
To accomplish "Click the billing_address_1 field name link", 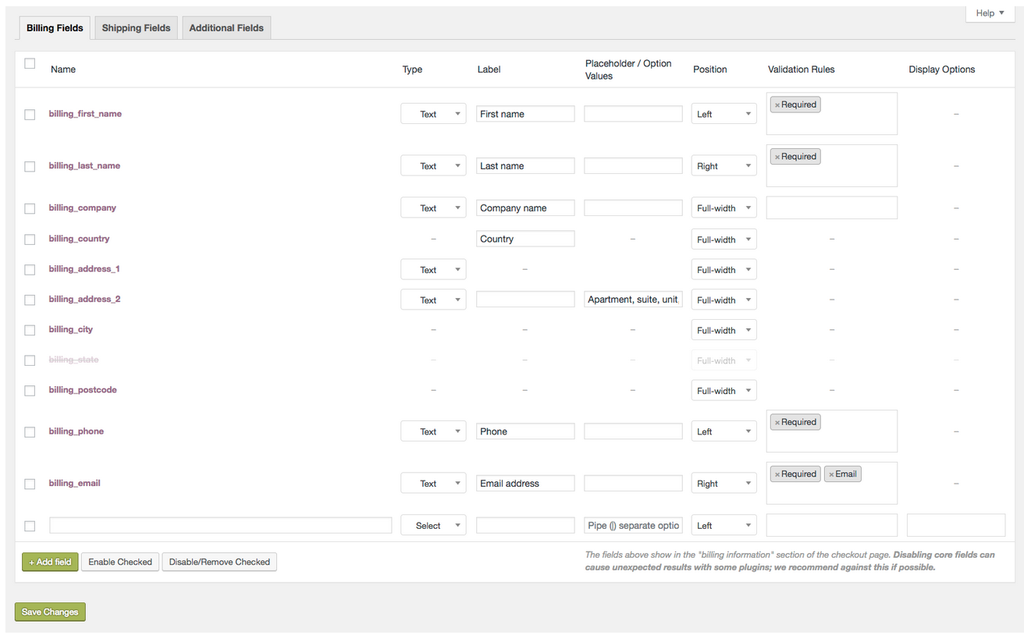I will coord(84,269).
